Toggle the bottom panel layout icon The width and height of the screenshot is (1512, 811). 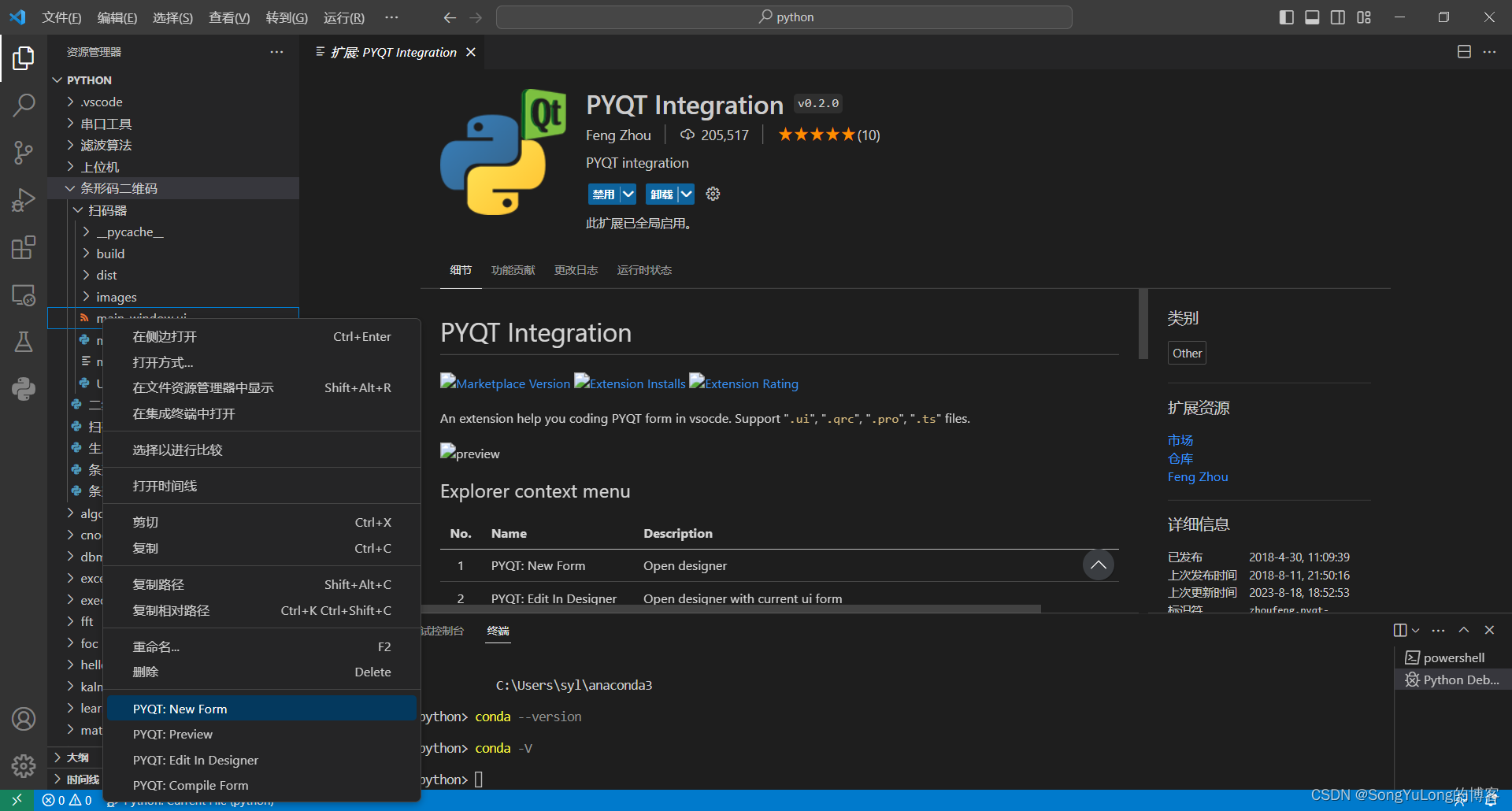tap(1312, 17)
